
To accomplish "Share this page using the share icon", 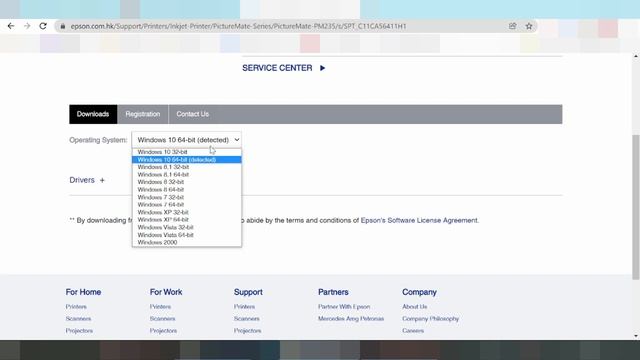I will point(513,26).
